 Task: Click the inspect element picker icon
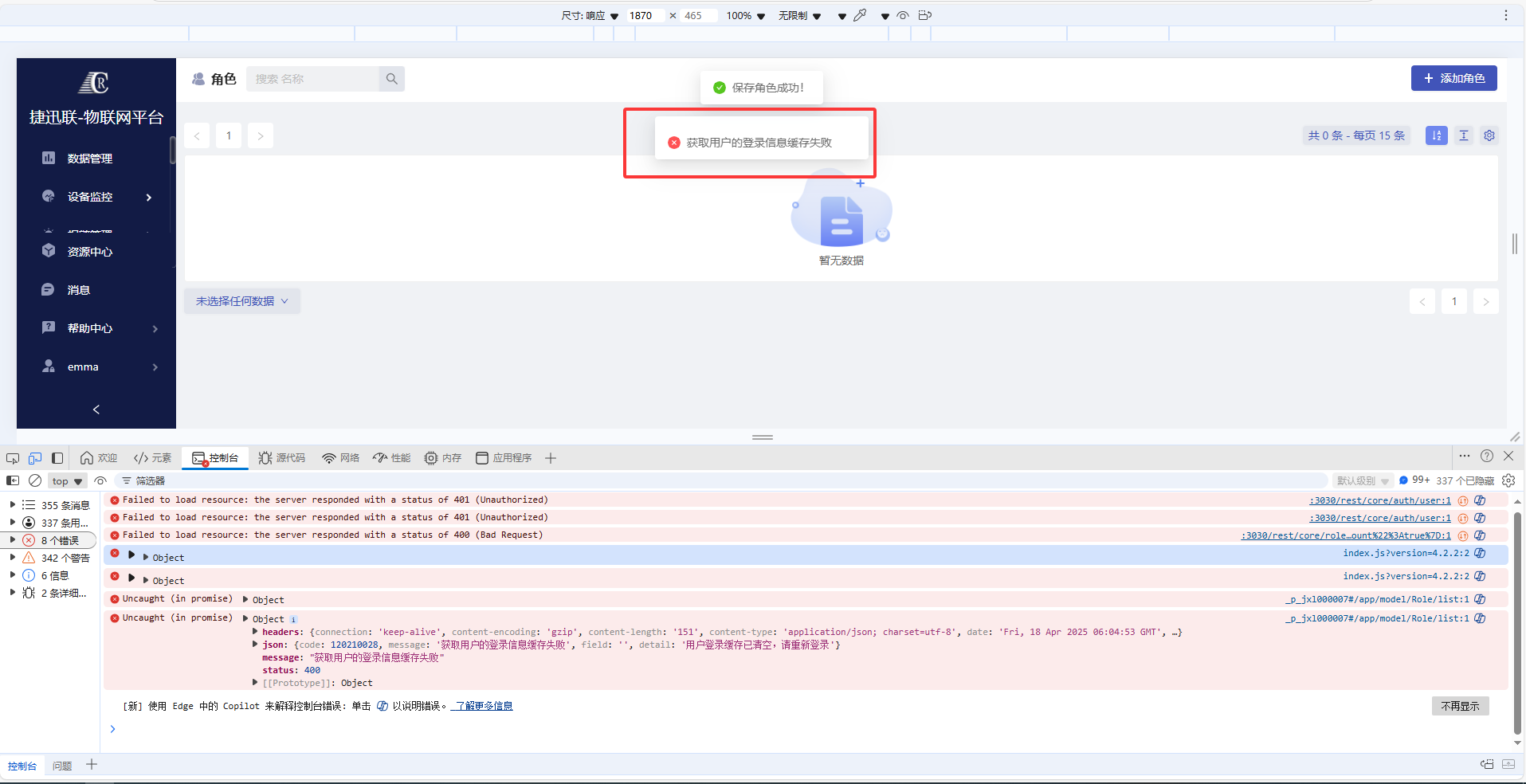pos(13,458)
